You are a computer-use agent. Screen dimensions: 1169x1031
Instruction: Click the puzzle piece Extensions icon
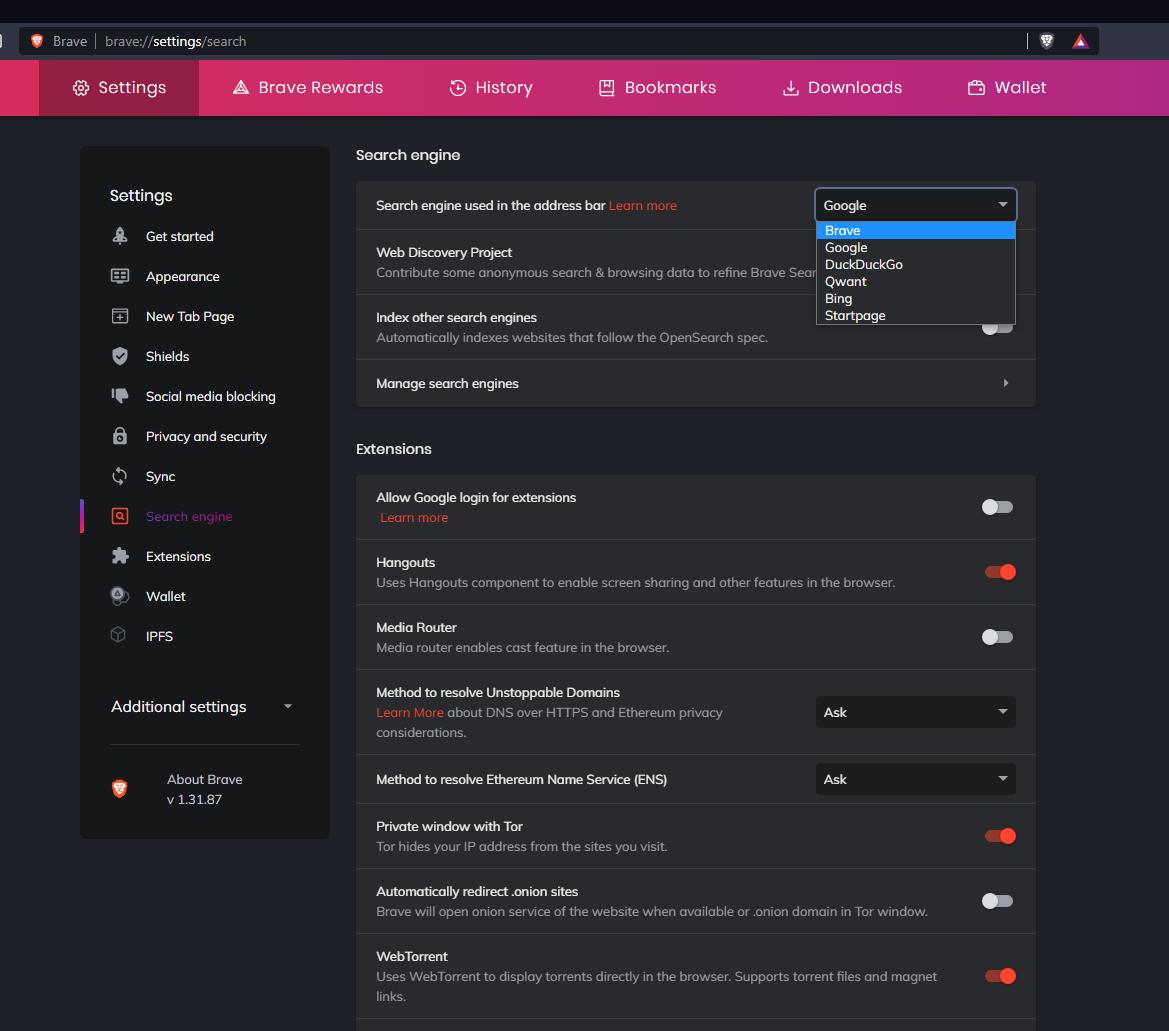coord(119,556)
